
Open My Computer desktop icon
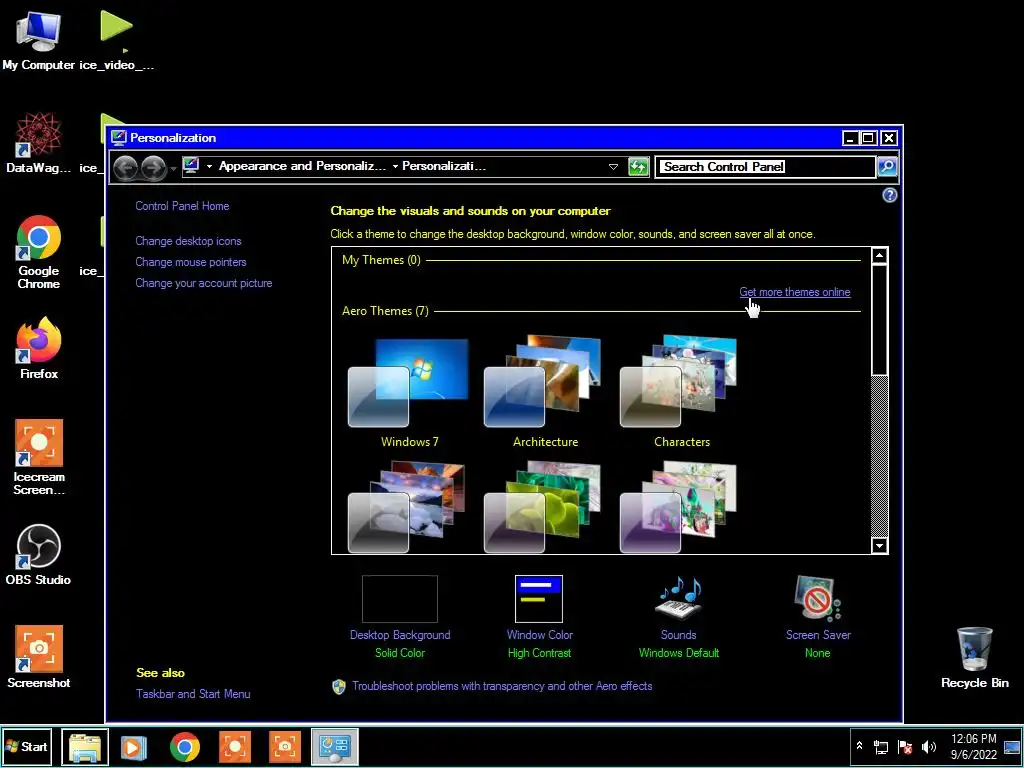pos(39,39)
